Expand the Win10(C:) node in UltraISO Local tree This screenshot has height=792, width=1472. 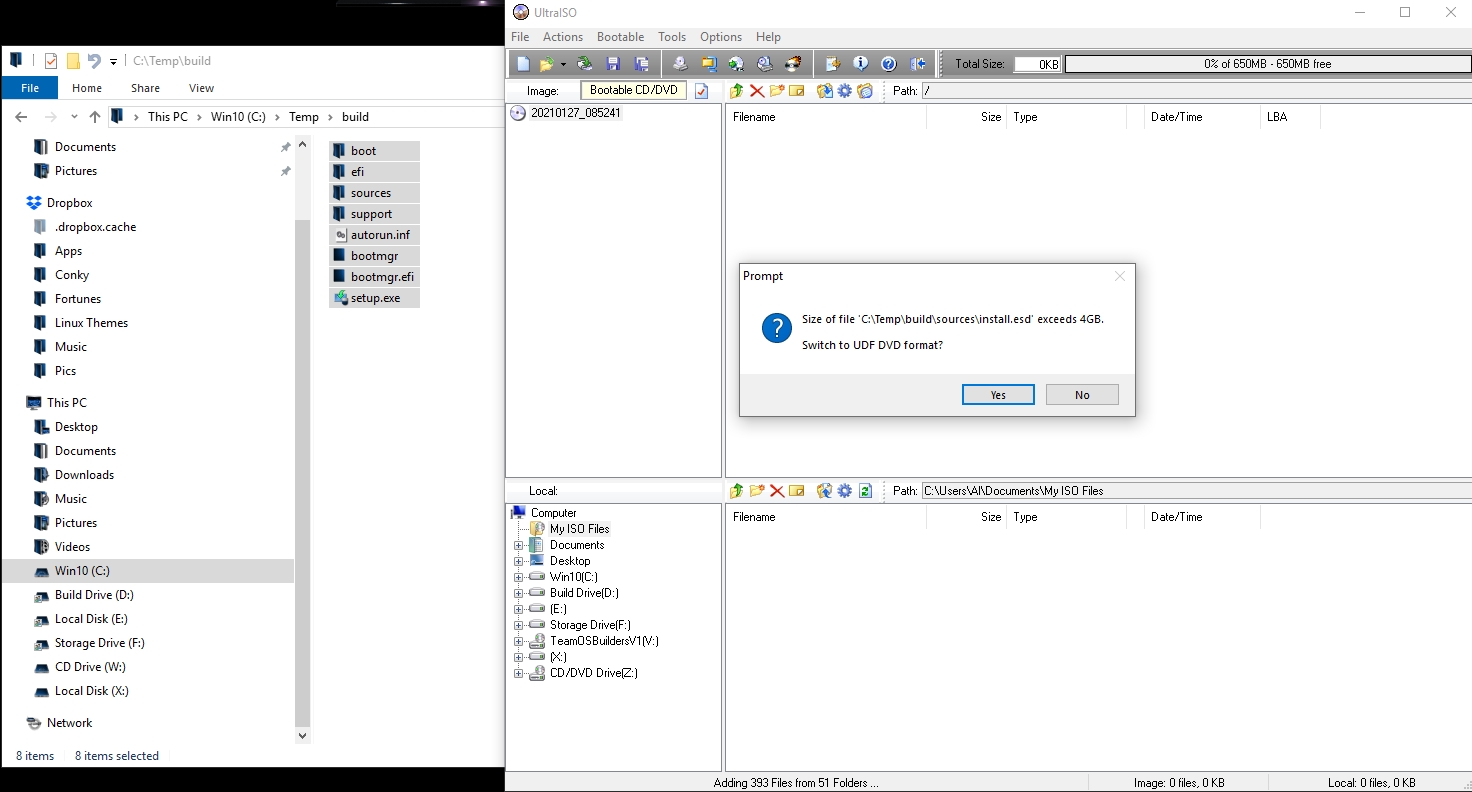click(519, 577)
